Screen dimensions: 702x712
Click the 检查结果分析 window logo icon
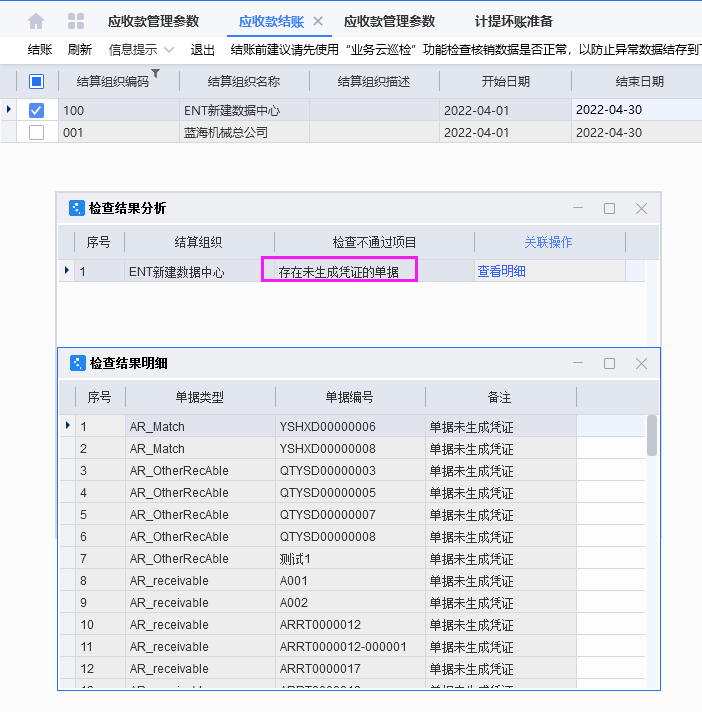tap(76, 208)
